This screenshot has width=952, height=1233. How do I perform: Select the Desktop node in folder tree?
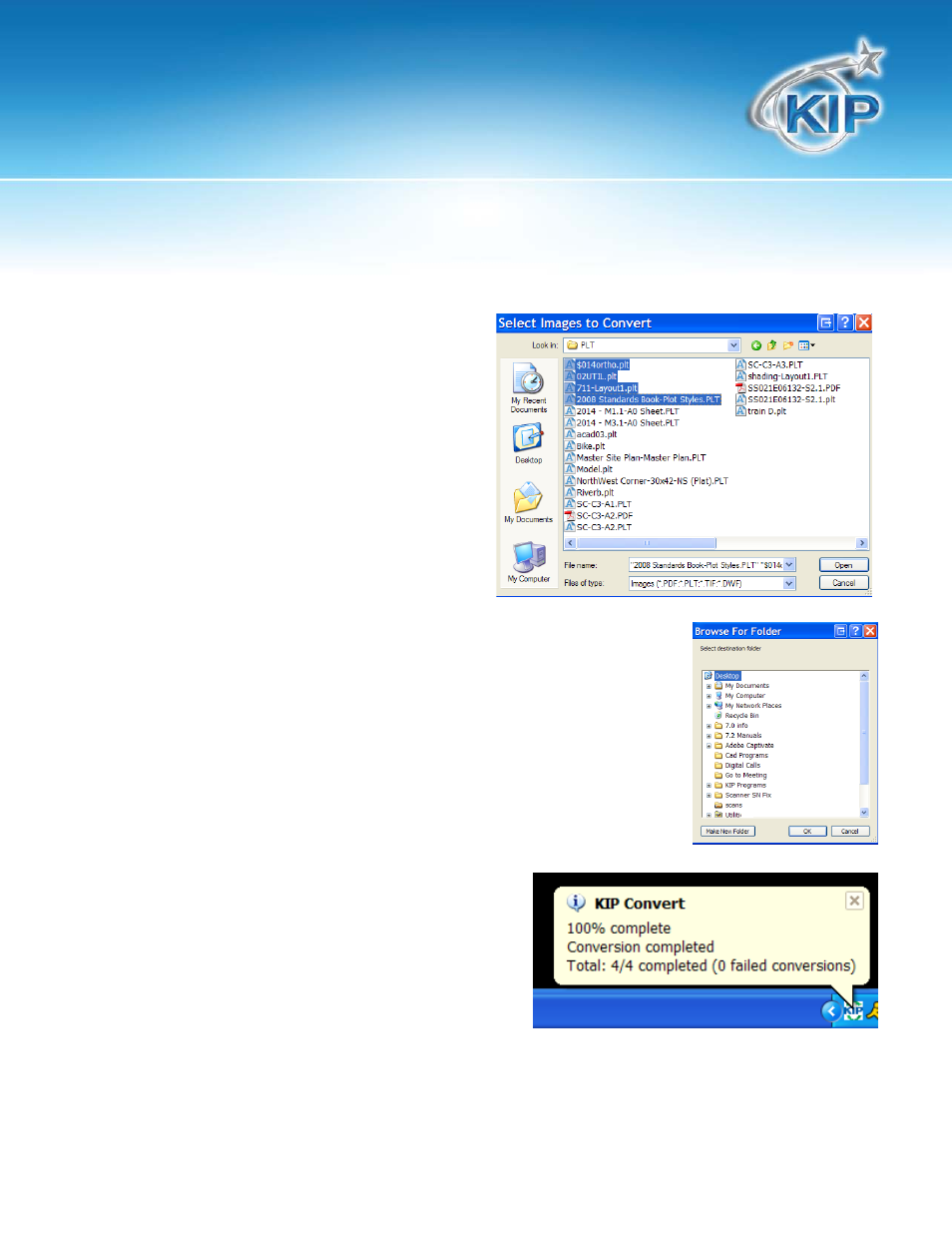pyautogui.click(x=727, y=676)
